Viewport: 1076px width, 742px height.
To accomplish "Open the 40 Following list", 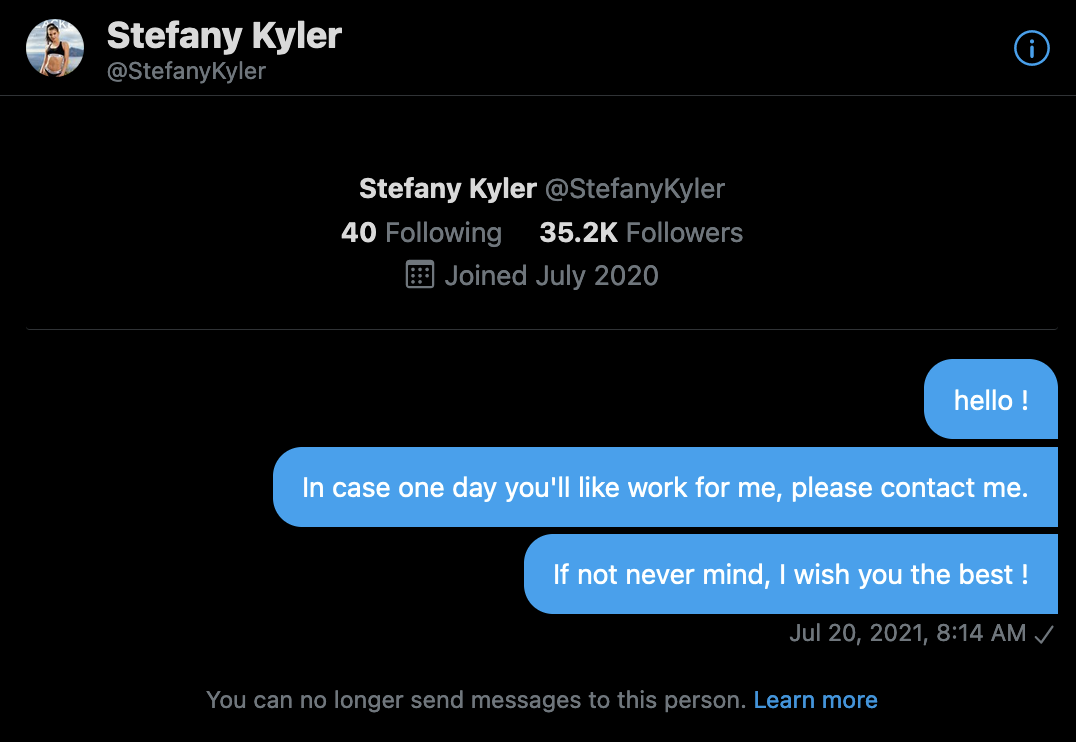I will (x=421, y=233).
